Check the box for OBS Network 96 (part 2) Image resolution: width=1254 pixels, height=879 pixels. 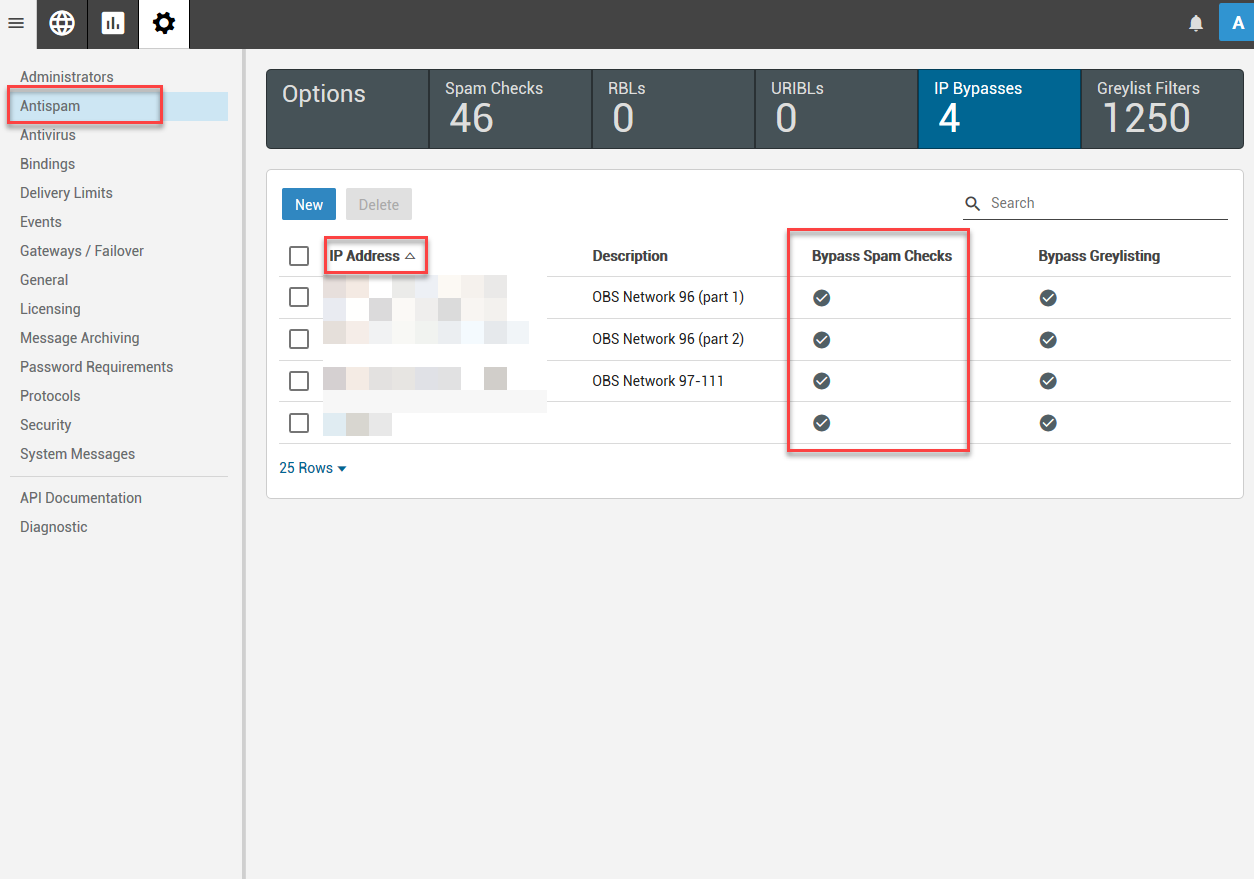299,339
